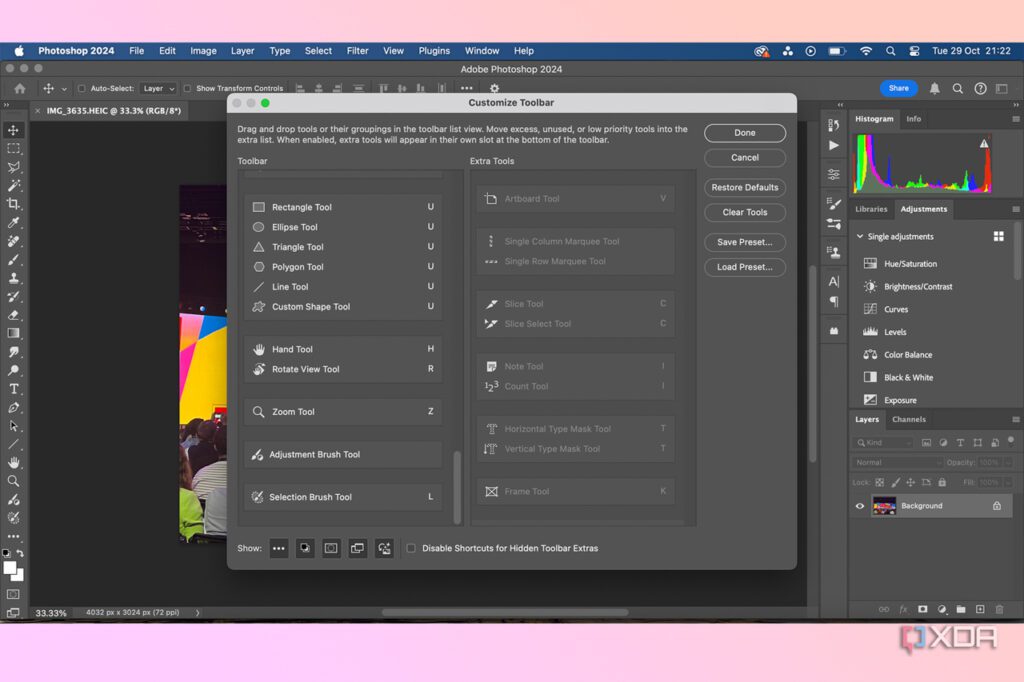Toggle the three-dots Show button in the dialog
This screenshot has height=682, width=1024.
click(x=278, y=548)
